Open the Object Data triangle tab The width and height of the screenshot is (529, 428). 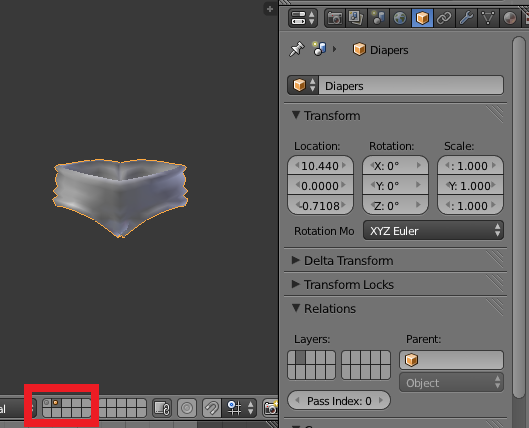click(x=488, y=18)
